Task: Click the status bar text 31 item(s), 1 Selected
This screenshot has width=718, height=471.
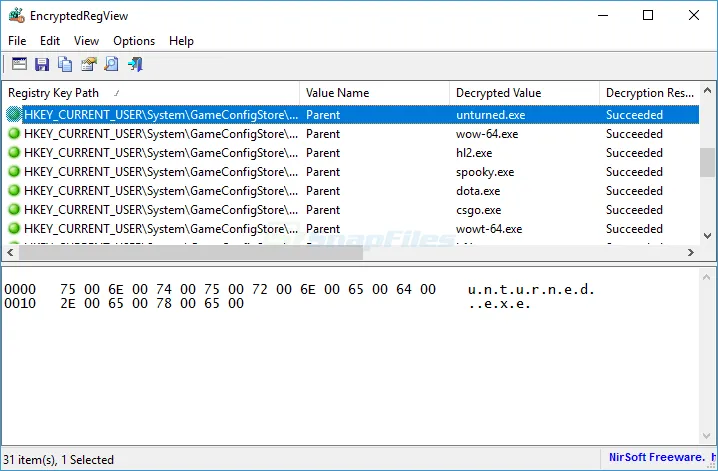Action: tap(59, 460)
